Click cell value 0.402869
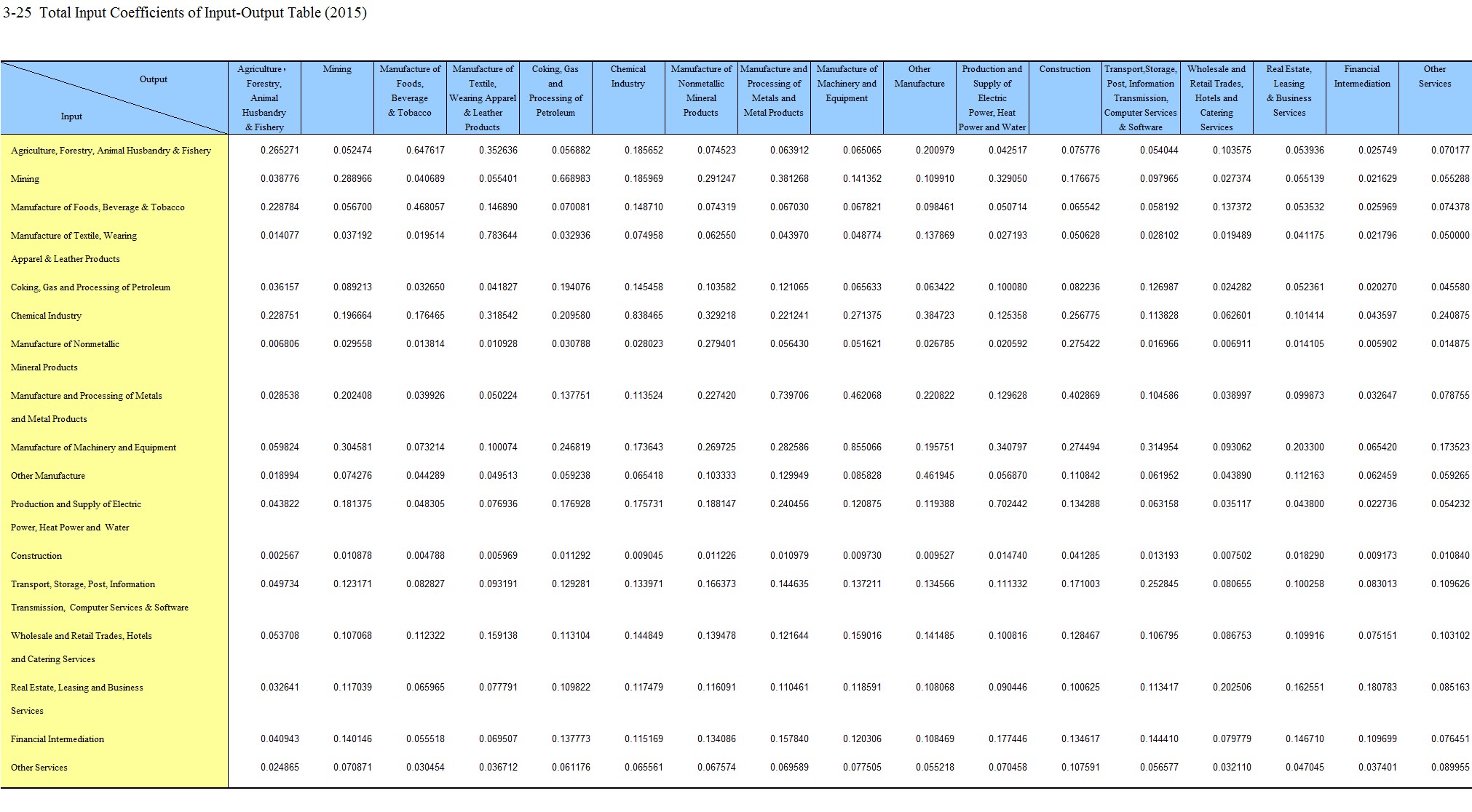Viewport: 1472px width, 812px height. [x=1080, y=396]
